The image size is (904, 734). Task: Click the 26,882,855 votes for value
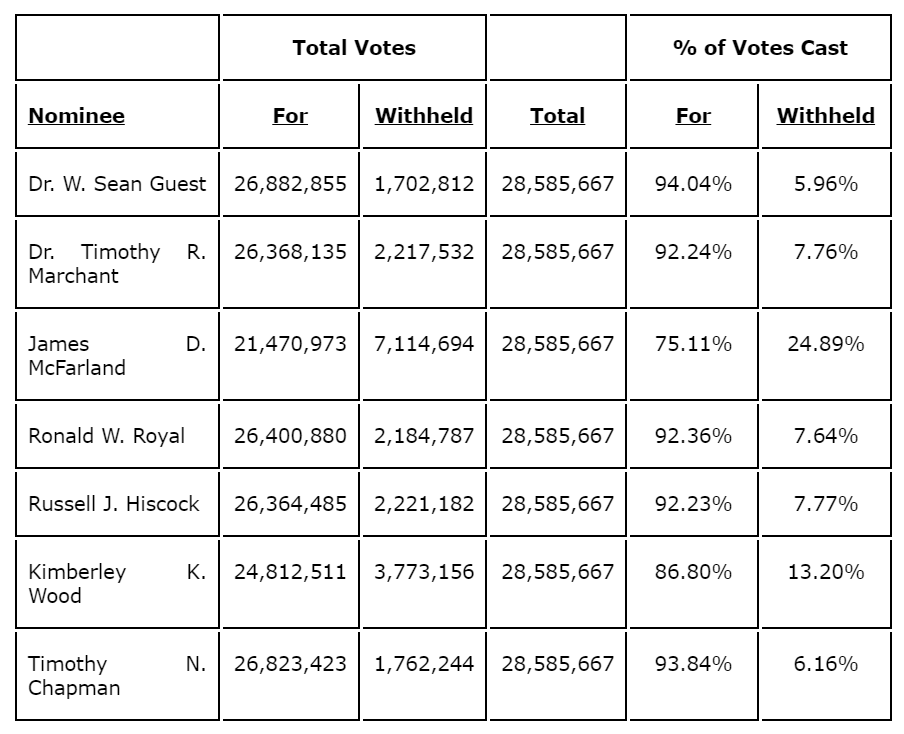[290, 184]
